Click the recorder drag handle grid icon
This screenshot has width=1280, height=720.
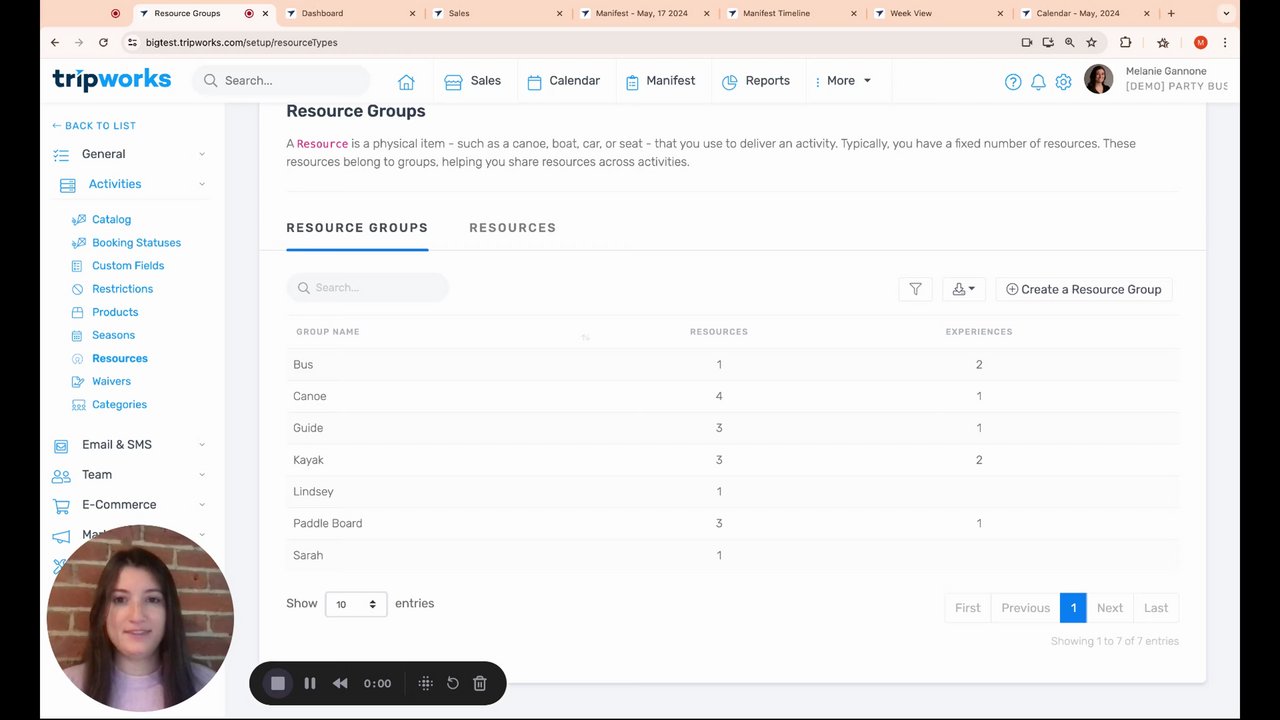tap(425, 683)
